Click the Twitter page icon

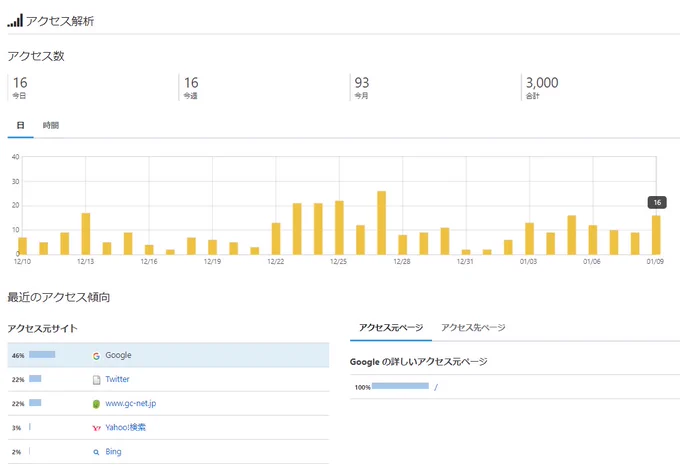(x=96, y=380)
